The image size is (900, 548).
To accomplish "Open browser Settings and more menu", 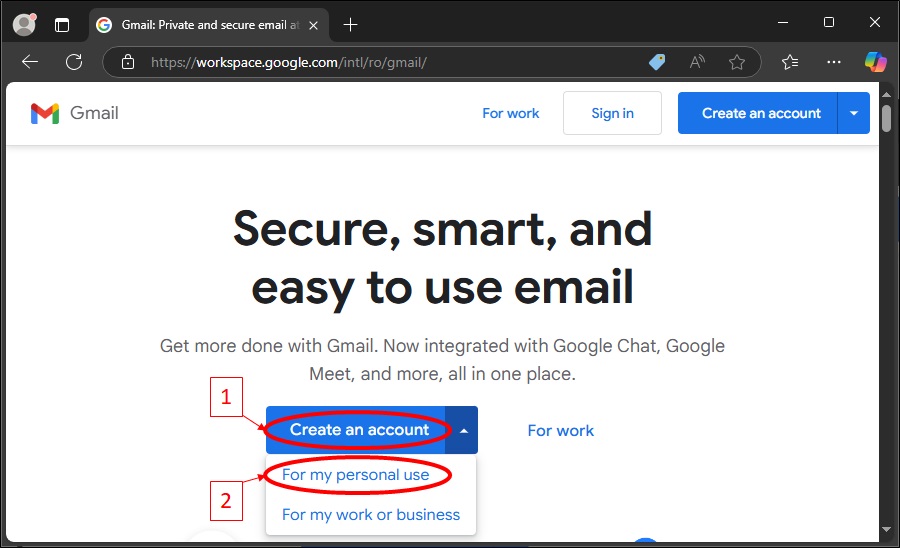I will 834,62.
